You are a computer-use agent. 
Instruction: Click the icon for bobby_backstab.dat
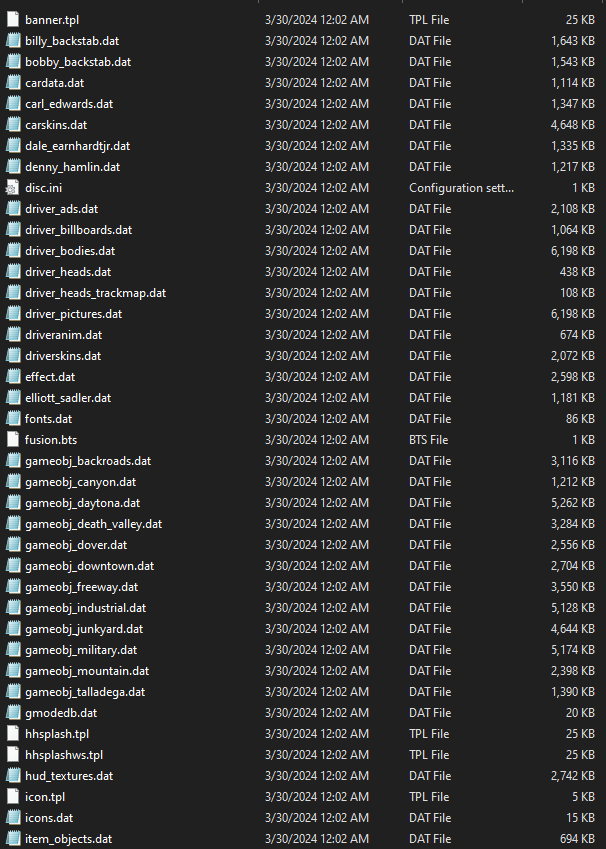coord(13,62)
